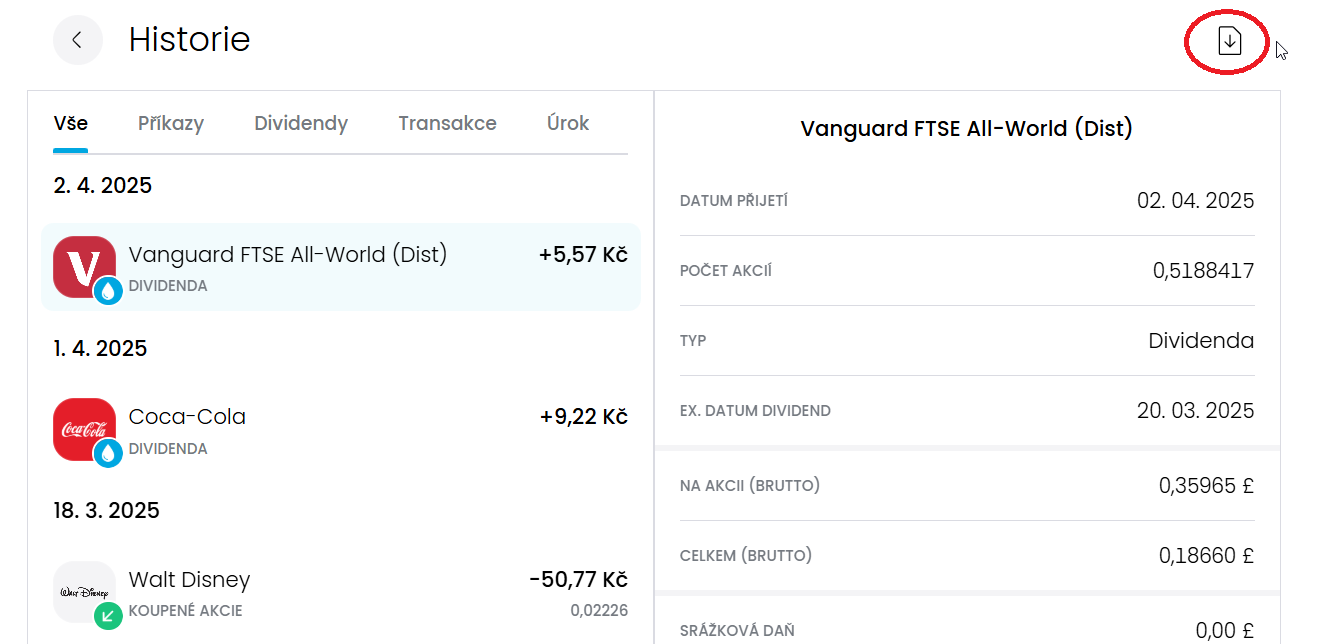Click the Vanguard FTSE All-World detail heading
The image size is (1320, 644).
tap(966, 129)
